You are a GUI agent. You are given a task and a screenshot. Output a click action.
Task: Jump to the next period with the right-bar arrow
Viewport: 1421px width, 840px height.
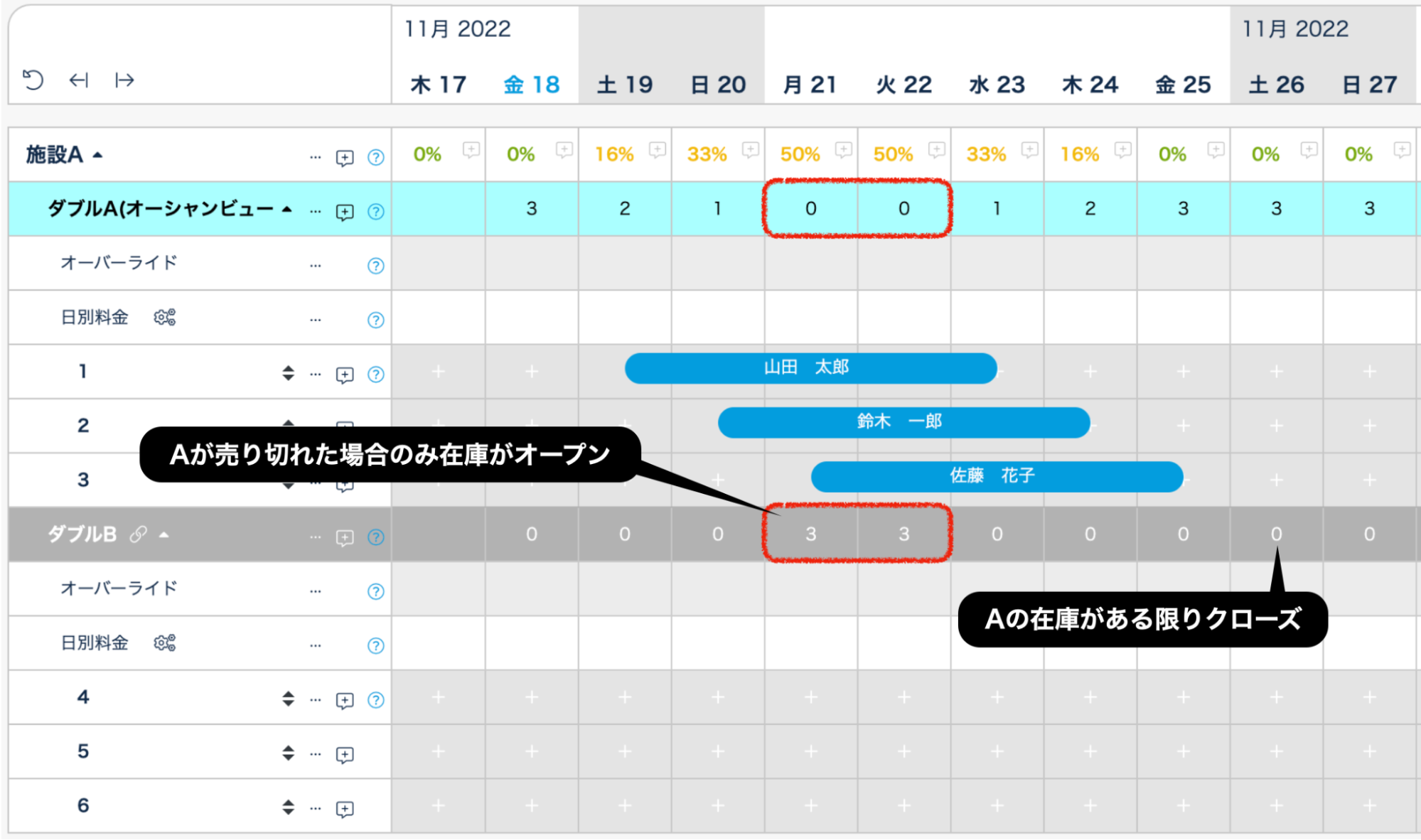124,80
